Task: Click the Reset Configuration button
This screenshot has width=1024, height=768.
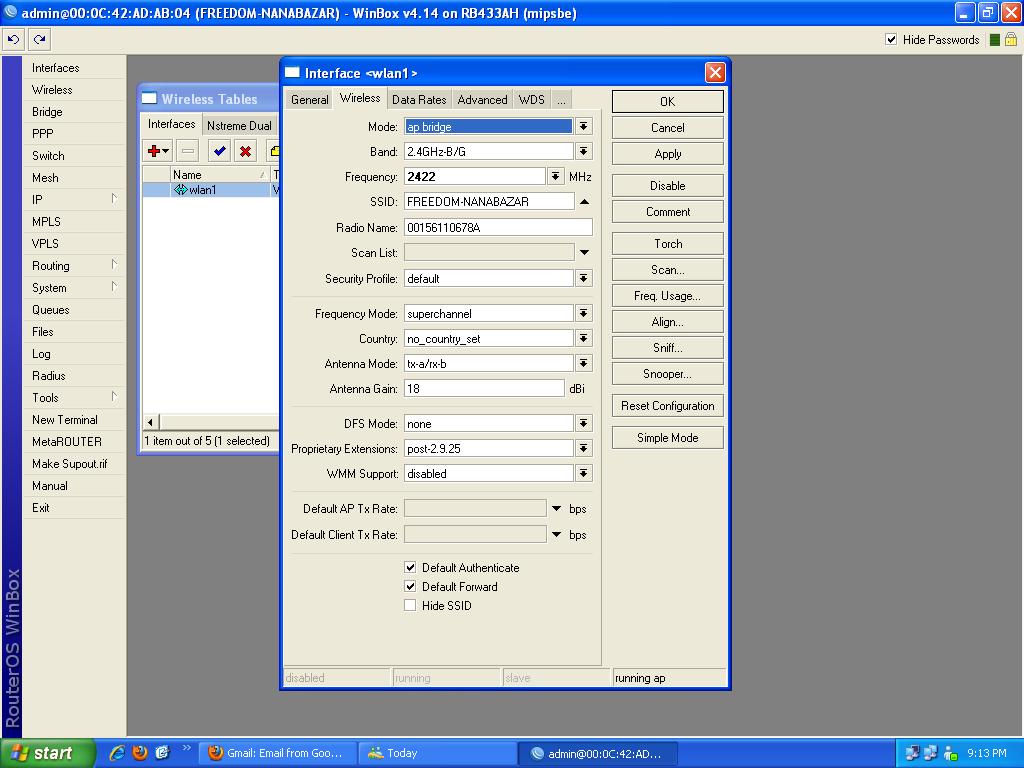Action: coord(667,406)
